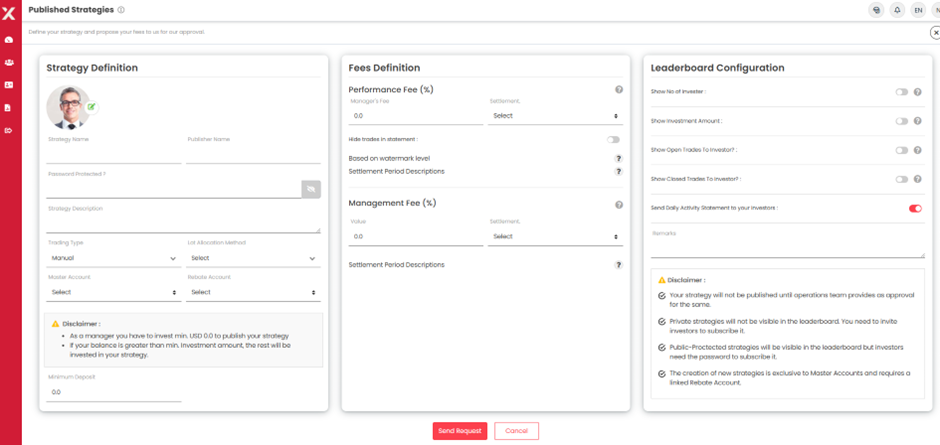The image size is (940, 445).
Task: Open the users group sidebar icon
Action: [9, 63]
